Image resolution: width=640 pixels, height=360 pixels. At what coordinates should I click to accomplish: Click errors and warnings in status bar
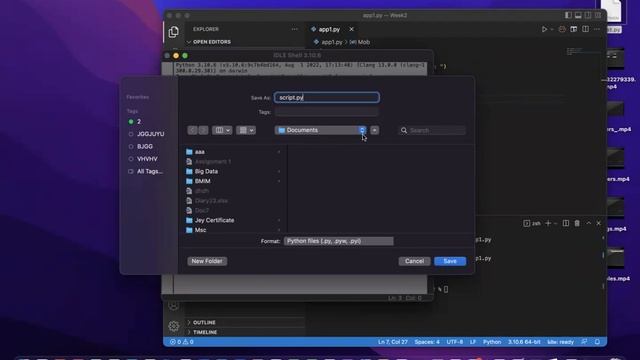(x=182, y=342)
